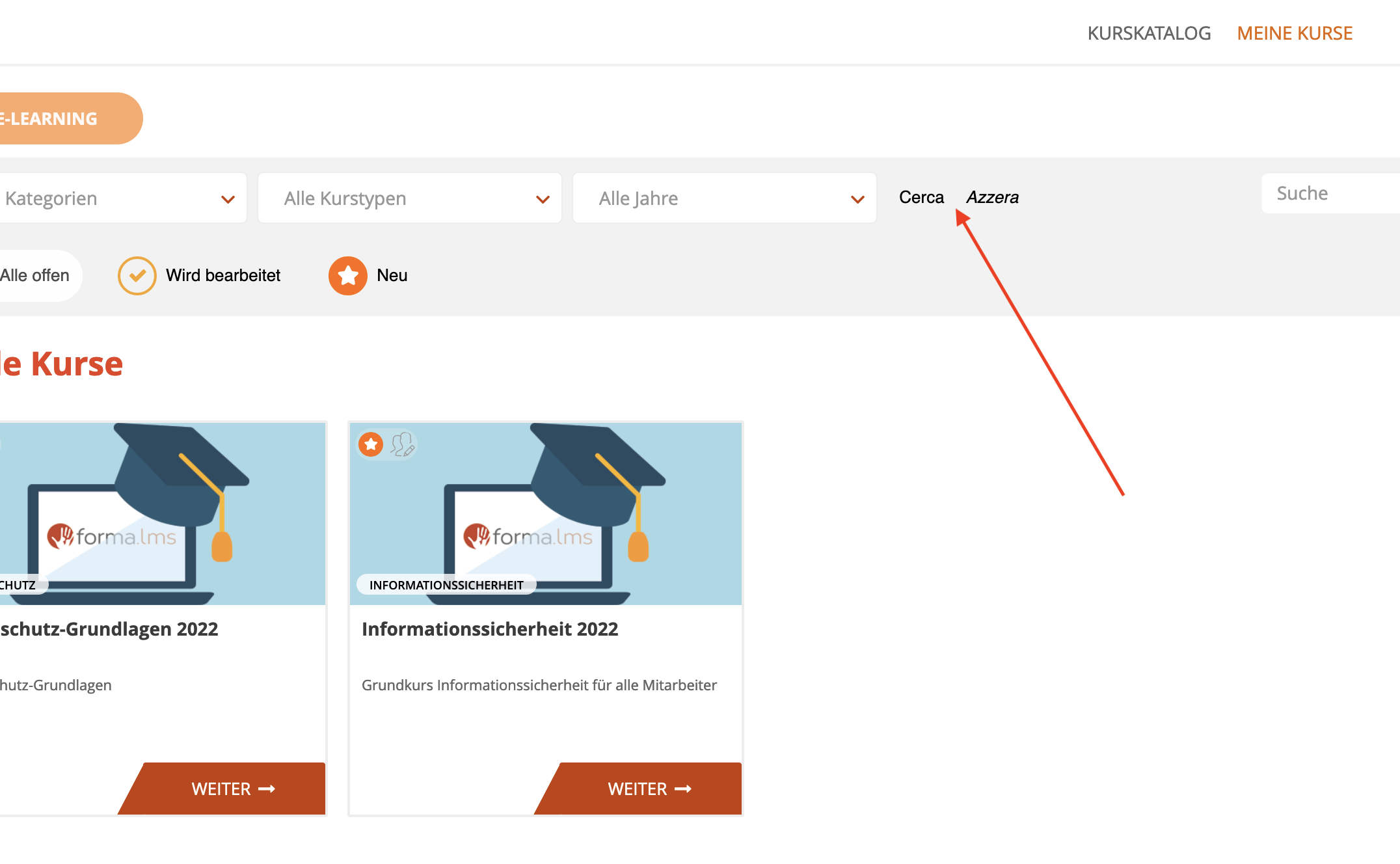The width and height of the screenshot is (1400, 864).
Task: Click the orange star Neu icon
Action: (x=347, y=276)
